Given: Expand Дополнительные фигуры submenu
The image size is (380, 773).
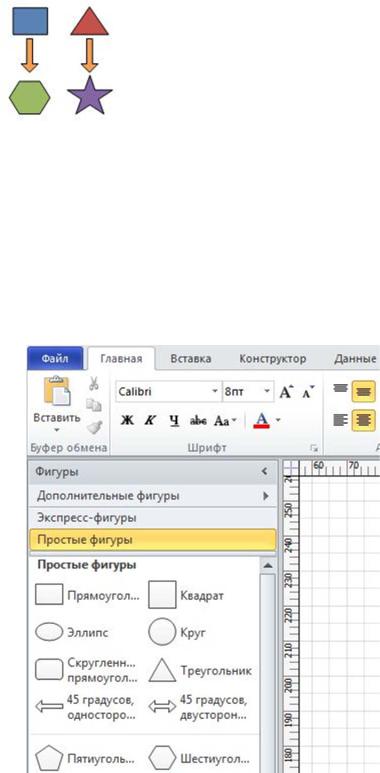Looking at the screenshot, I should [x=266, y=496].
